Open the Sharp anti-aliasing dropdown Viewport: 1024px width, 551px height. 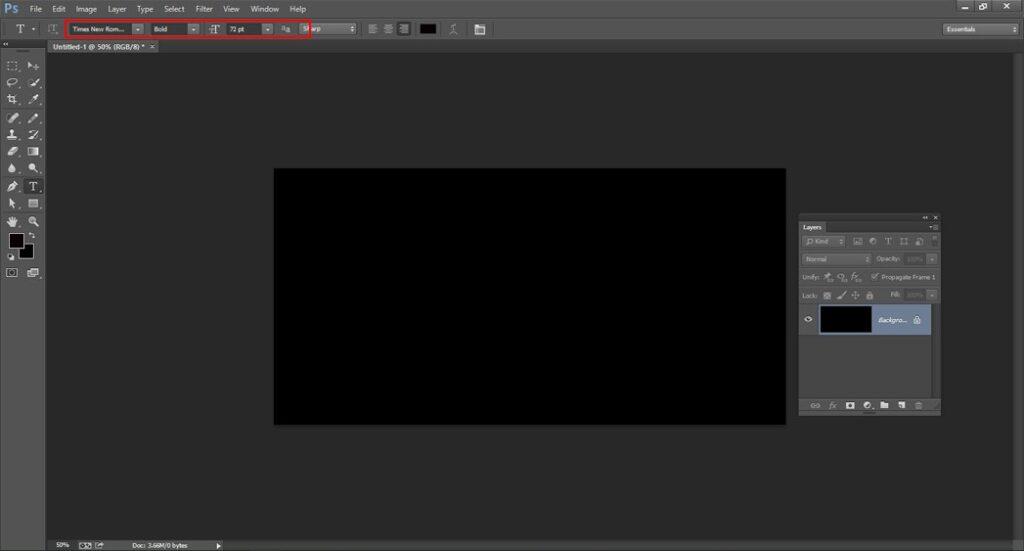click(x=328, y=29)
